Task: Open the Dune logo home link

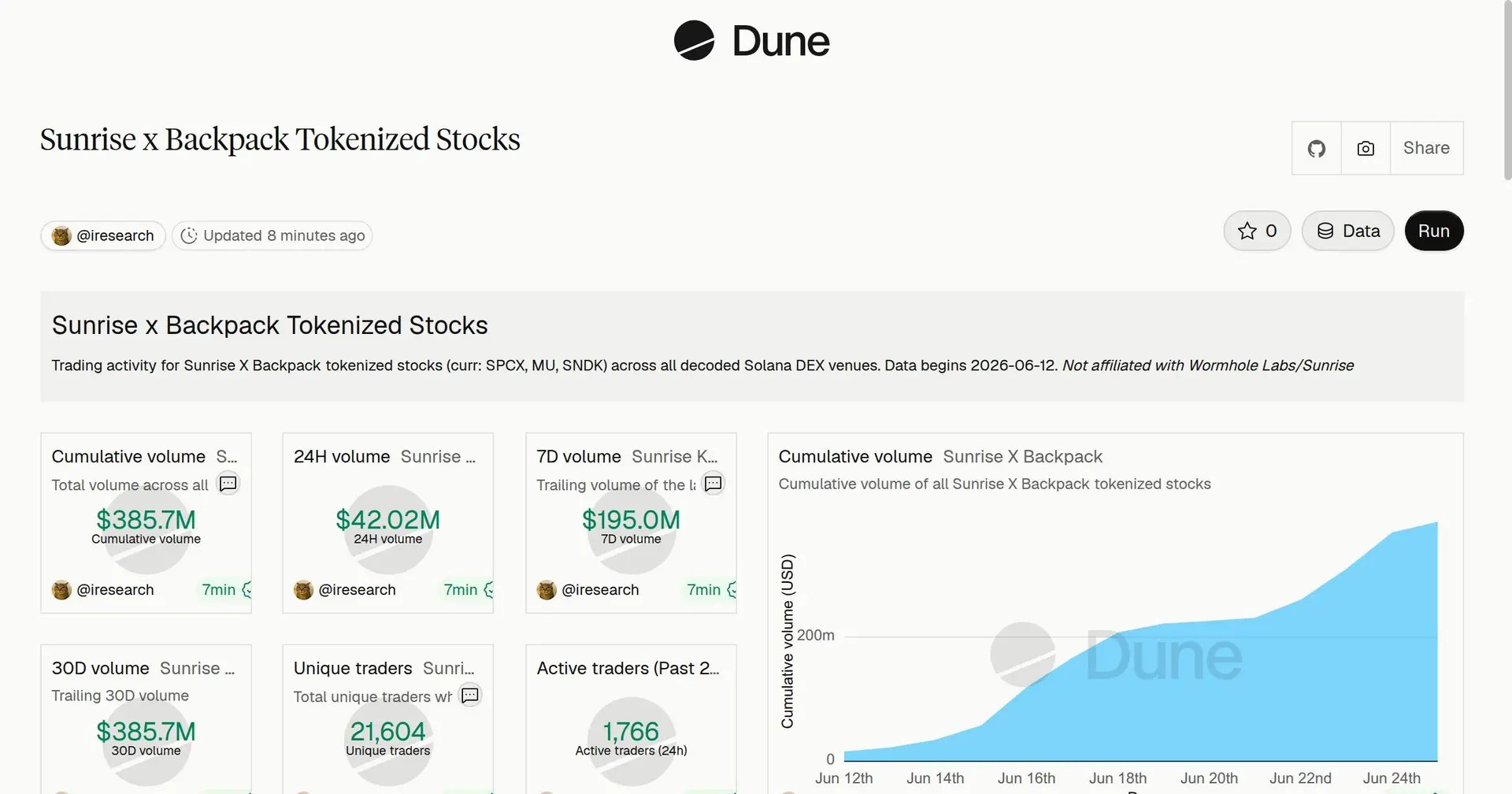Action: 752,41
